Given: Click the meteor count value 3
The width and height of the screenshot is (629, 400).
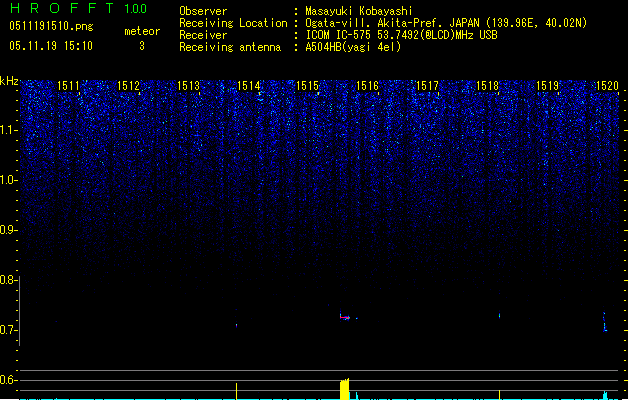Looking at the screenshot, I should coord(142,46).
